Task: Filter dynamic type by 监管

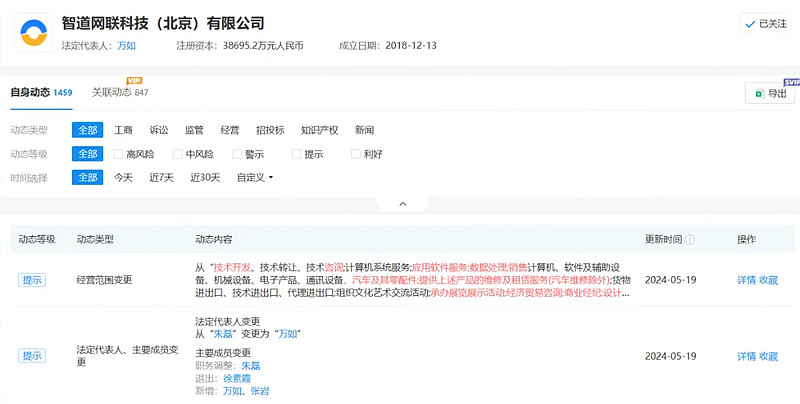Action: click(194, 130)
